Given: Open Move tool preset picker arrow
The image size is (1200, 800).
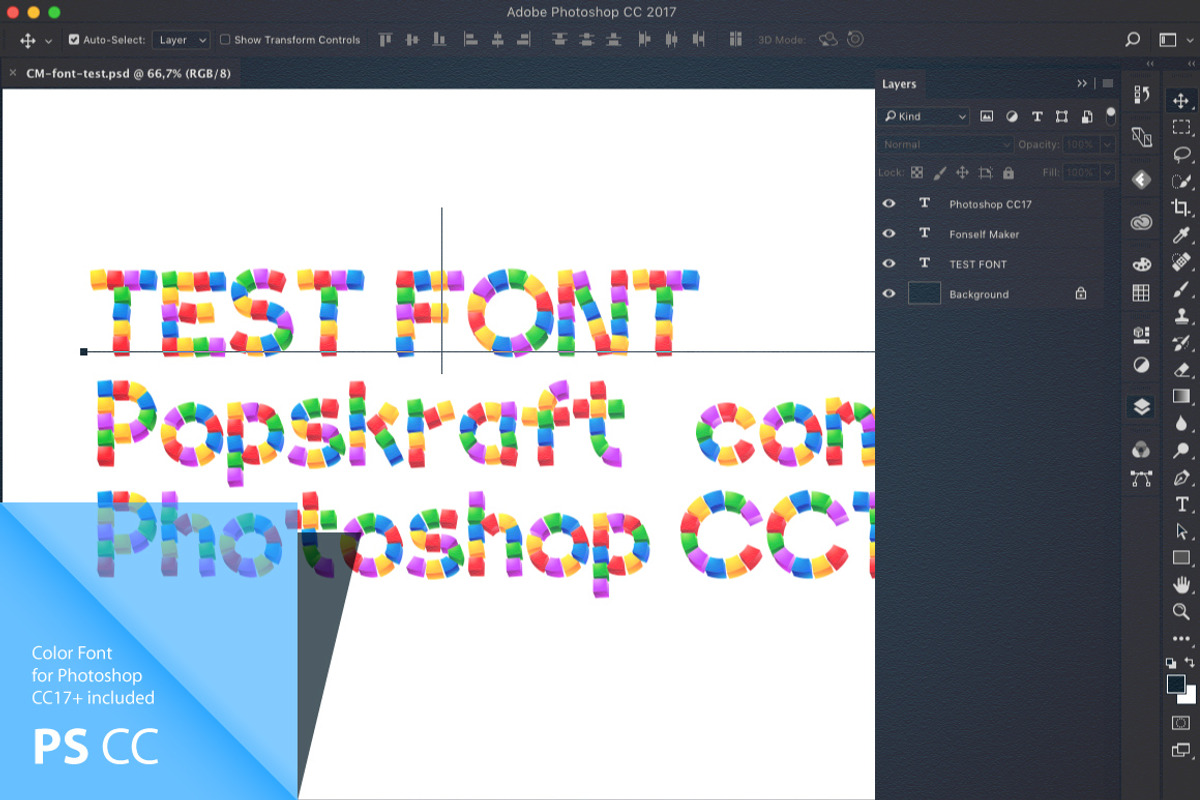Looking at the screenshot, I should pyautogui.click(x=49, y=41).
